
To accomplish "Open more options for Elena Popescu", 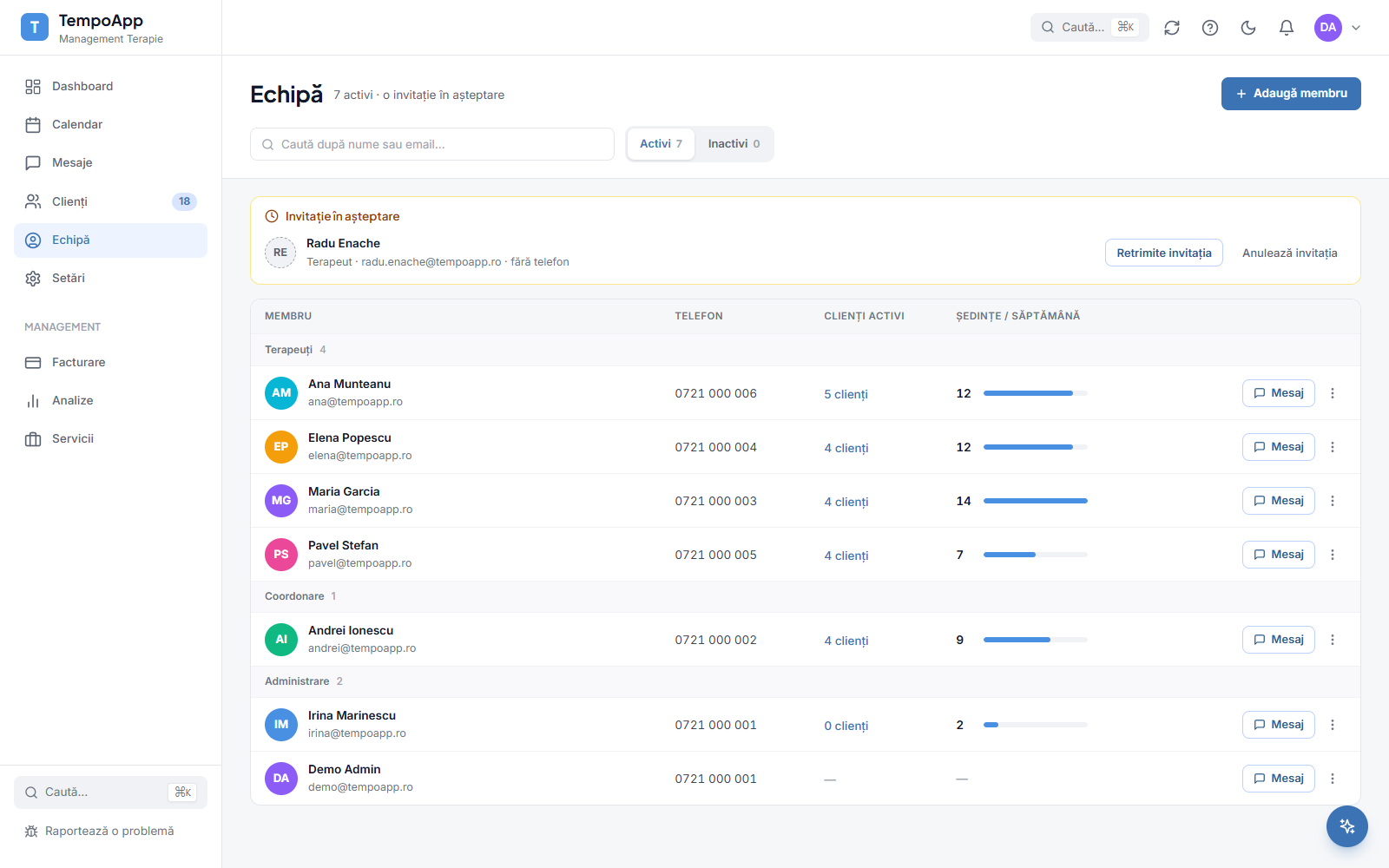I will [x=1333, y=447].
